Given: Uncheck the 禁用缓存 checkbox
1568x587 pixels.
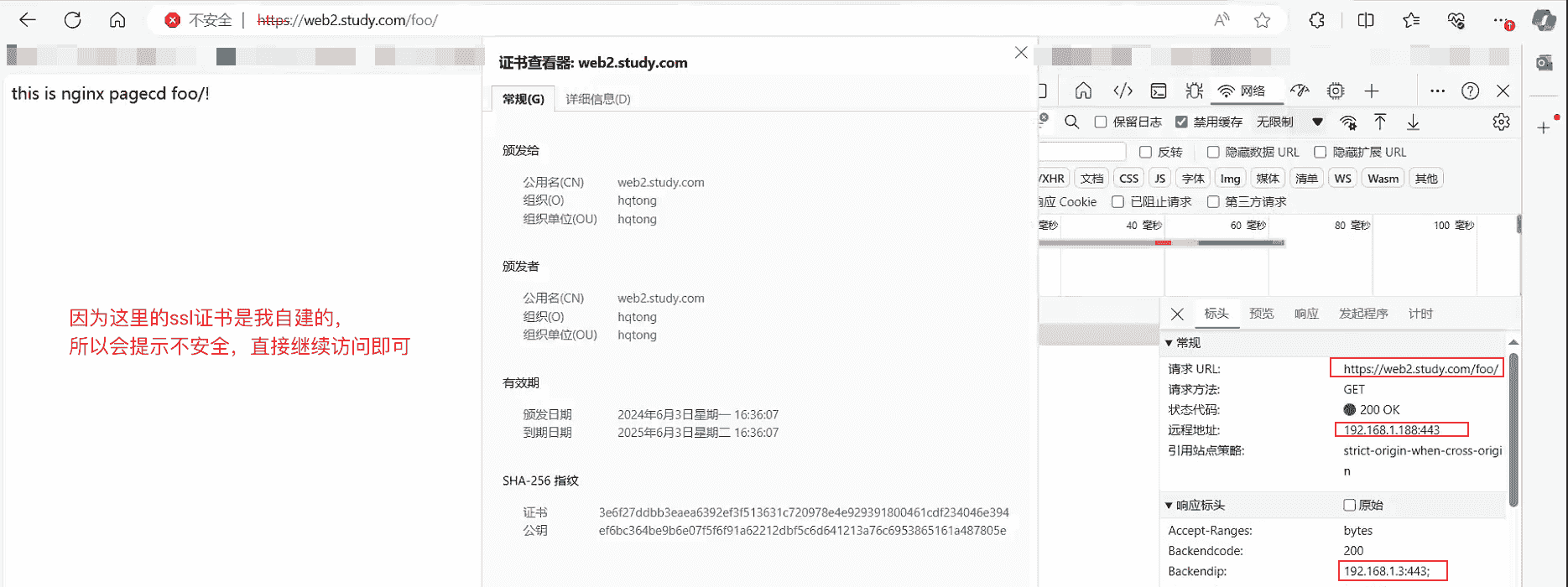Looking at the screenshot, I should (x=1181, y=122).
